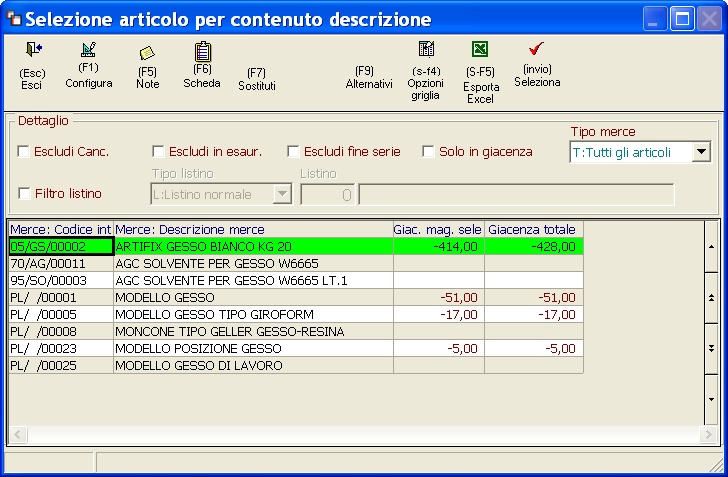
Task: Click the app icon in the title bar
Action: 14,19
